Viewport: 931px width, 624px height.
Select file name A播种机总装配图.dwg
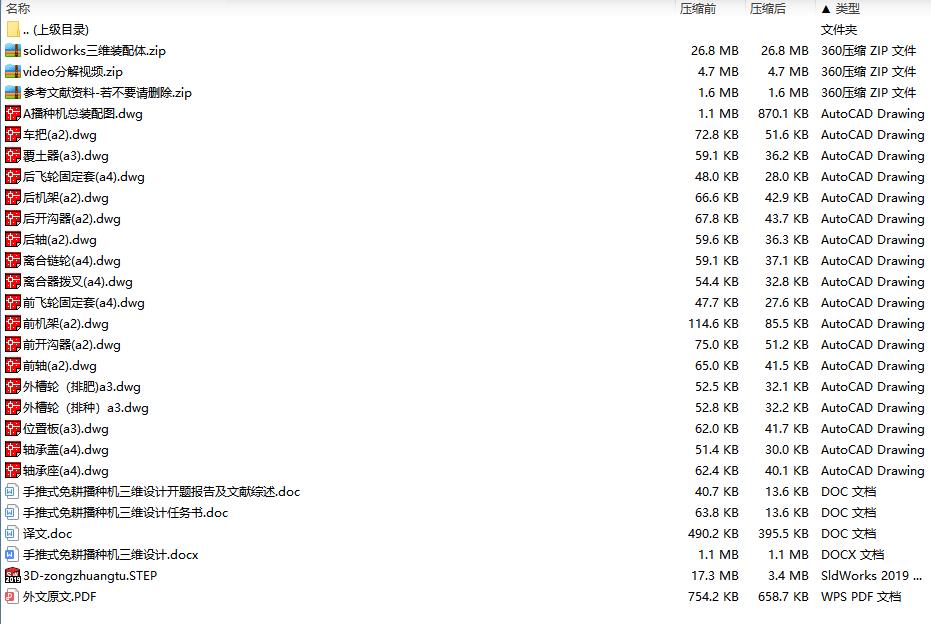coord(83,113)
